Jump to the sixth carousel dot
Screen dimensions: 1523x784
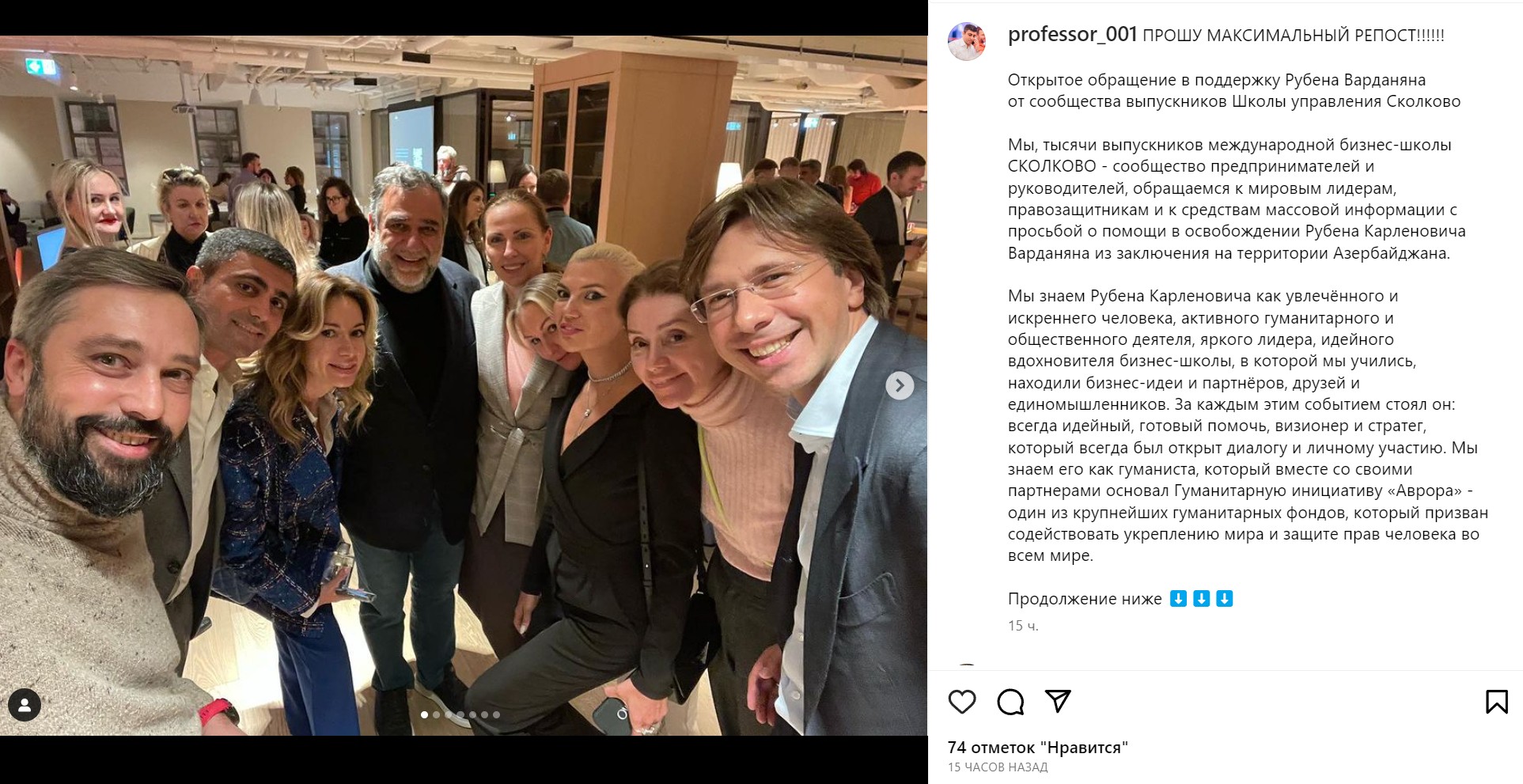(x=485, y=714)
